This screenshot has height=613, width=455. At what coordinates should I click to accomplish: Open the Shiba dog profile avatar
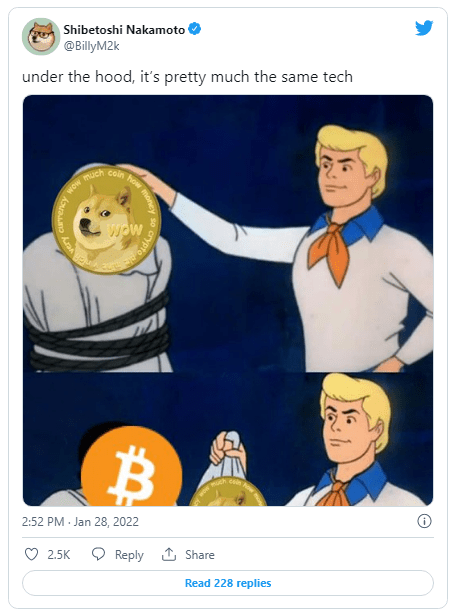40,36
